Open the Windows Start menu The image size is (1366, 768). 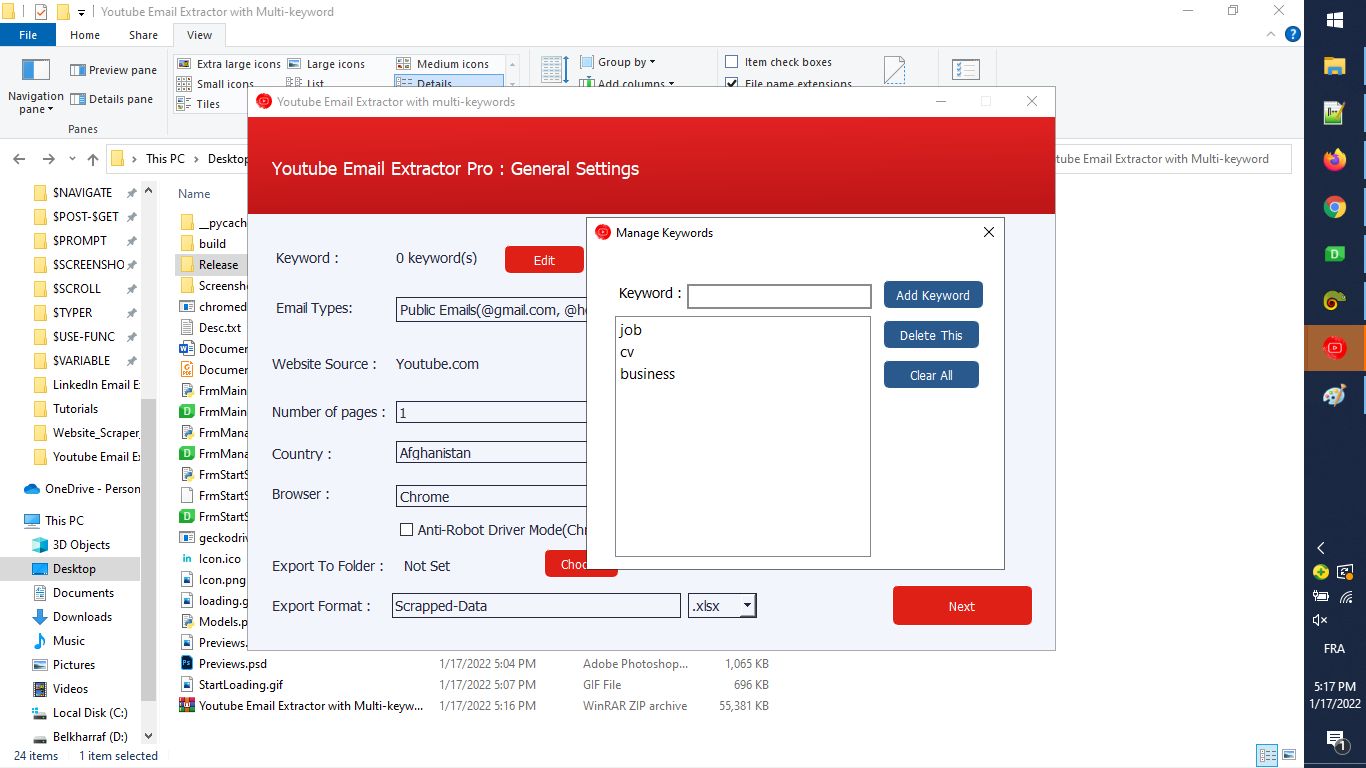tap(1334, 19)
